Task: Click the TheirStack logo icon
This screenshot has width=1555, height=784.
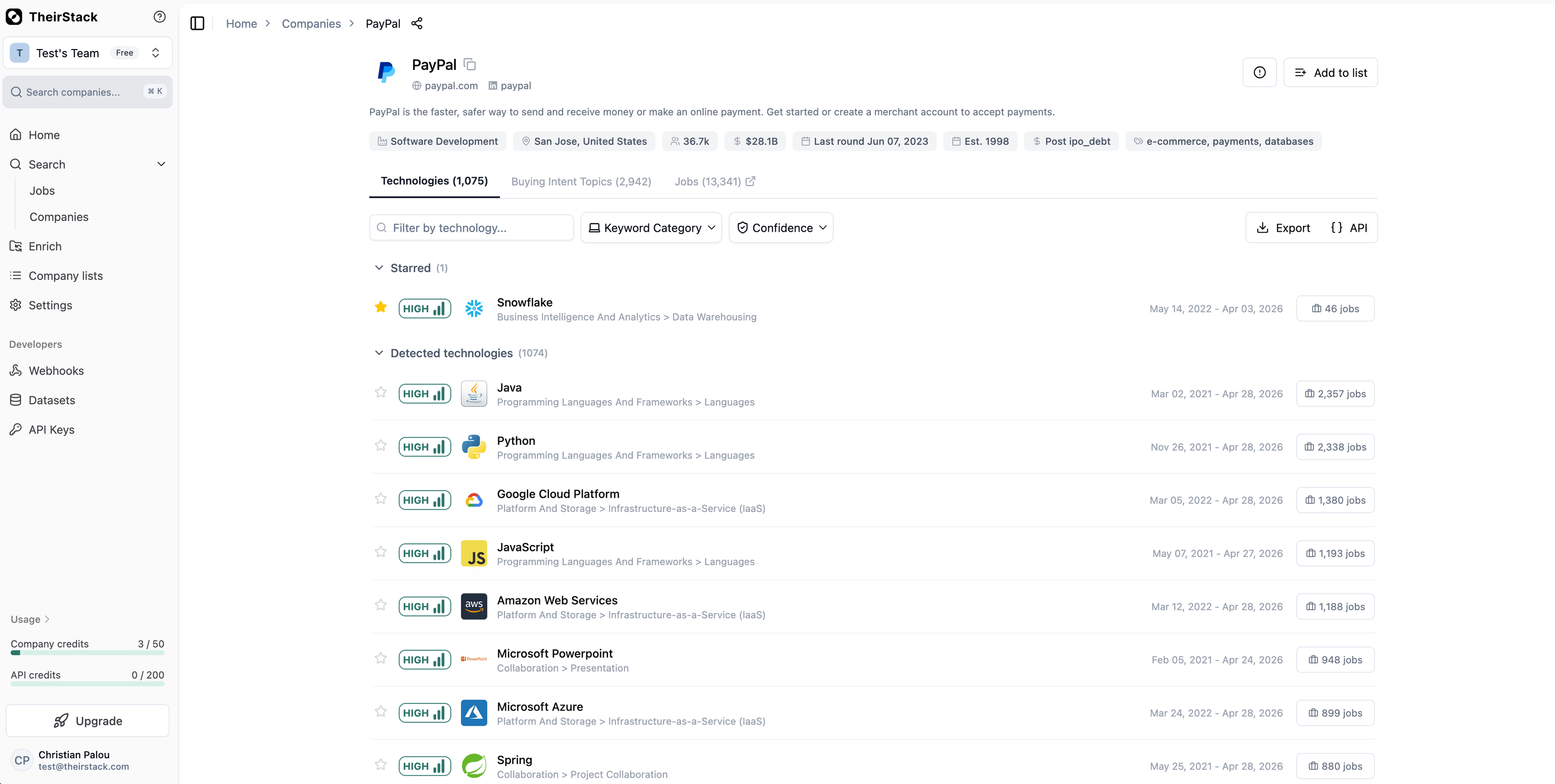Action: tap(14, 17)
